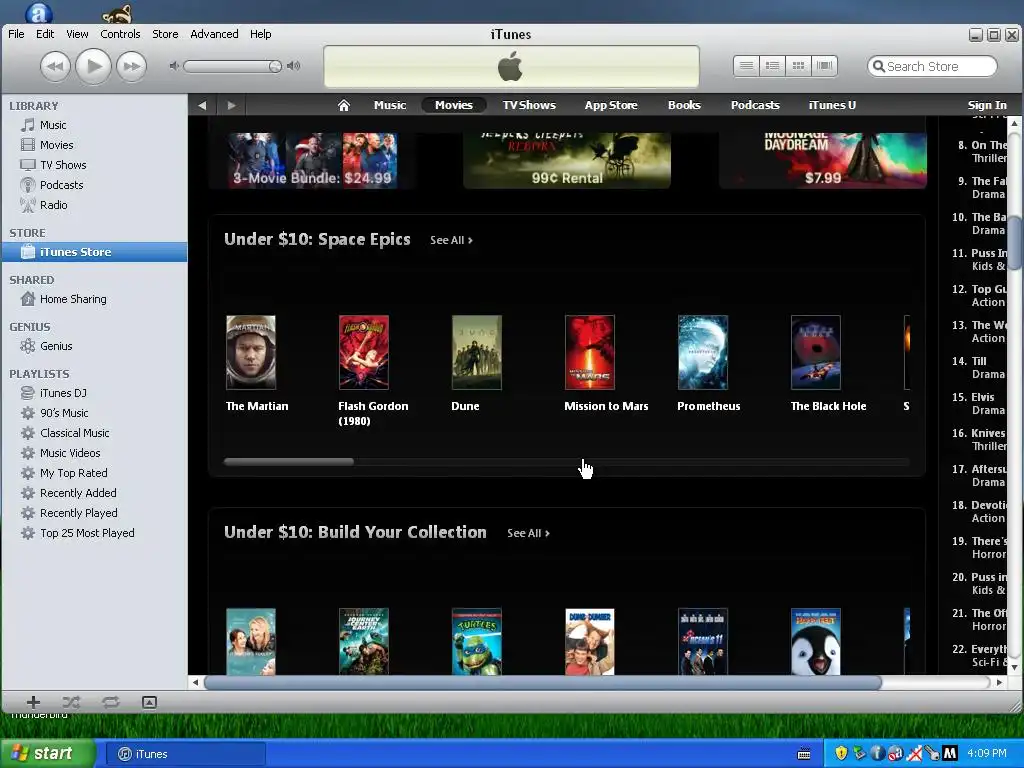Open the Advanced menu
Viewport: 1024px width, 768px height.
214,34
